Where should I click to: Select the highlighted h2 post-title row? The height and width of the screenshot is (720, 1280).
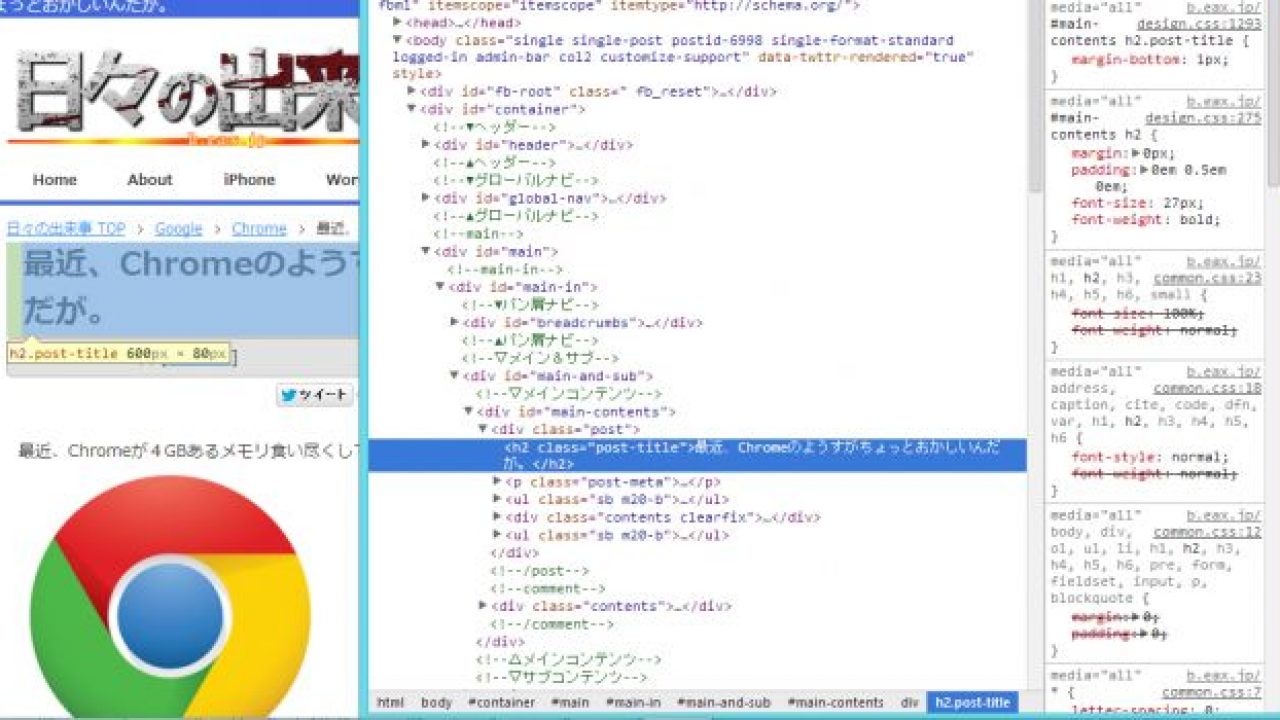click(x=697, y=455)
